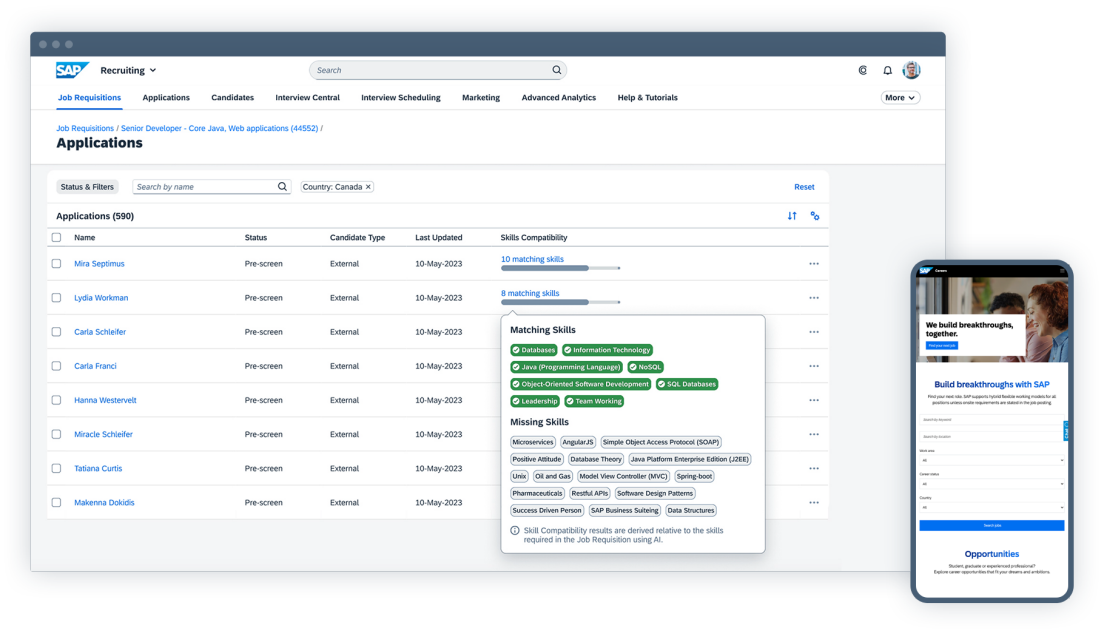1104x634 pixels.
Task: Open the Status & Filters panel
Action: click(87, 187)
